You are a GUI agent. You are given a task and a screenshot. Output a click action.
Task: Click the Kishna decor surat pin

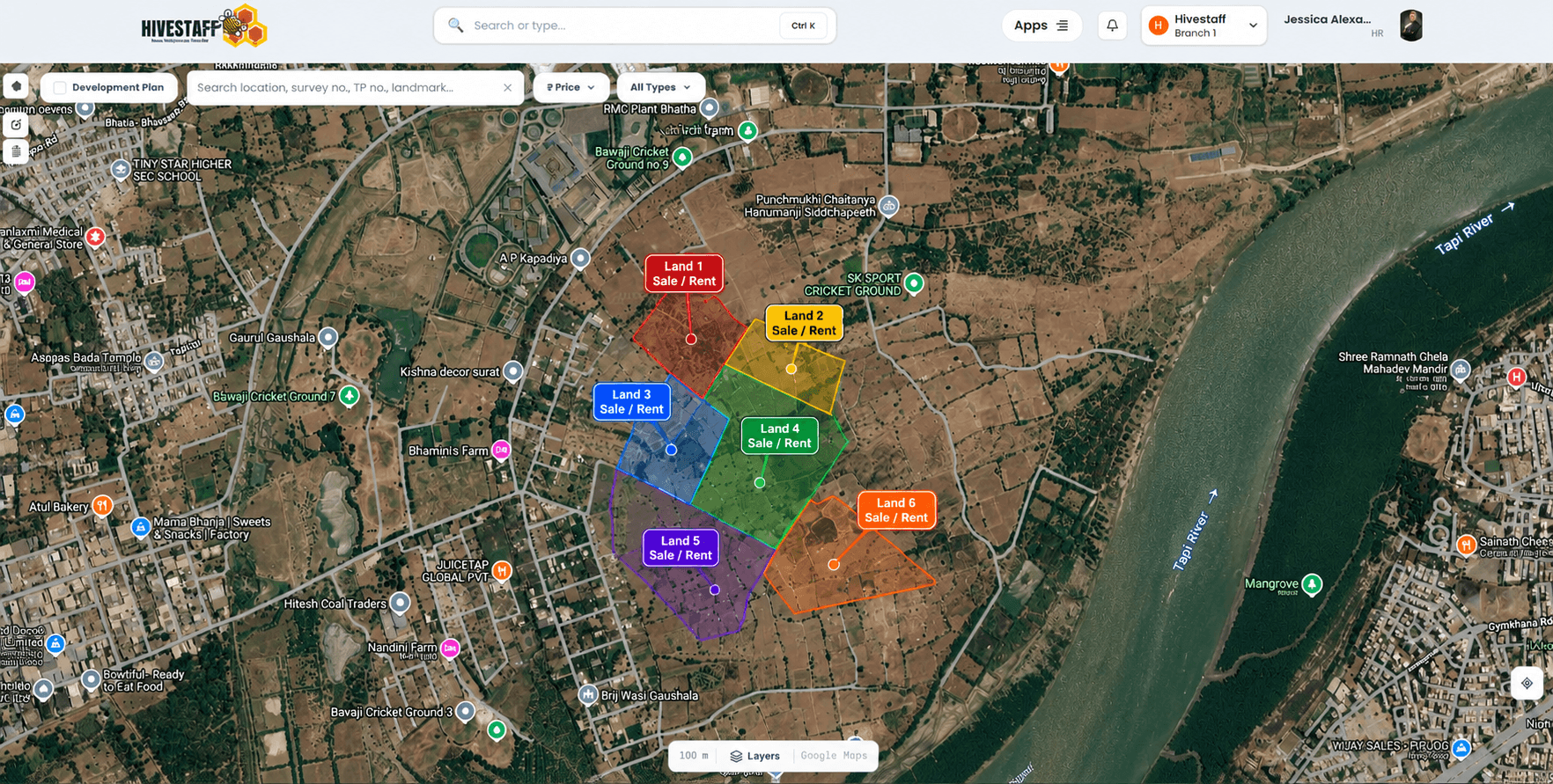point(513,371)
